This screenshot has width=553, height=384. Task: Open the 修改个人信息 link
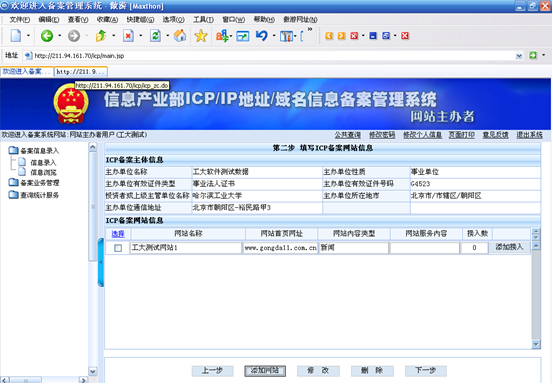(422, 135)
